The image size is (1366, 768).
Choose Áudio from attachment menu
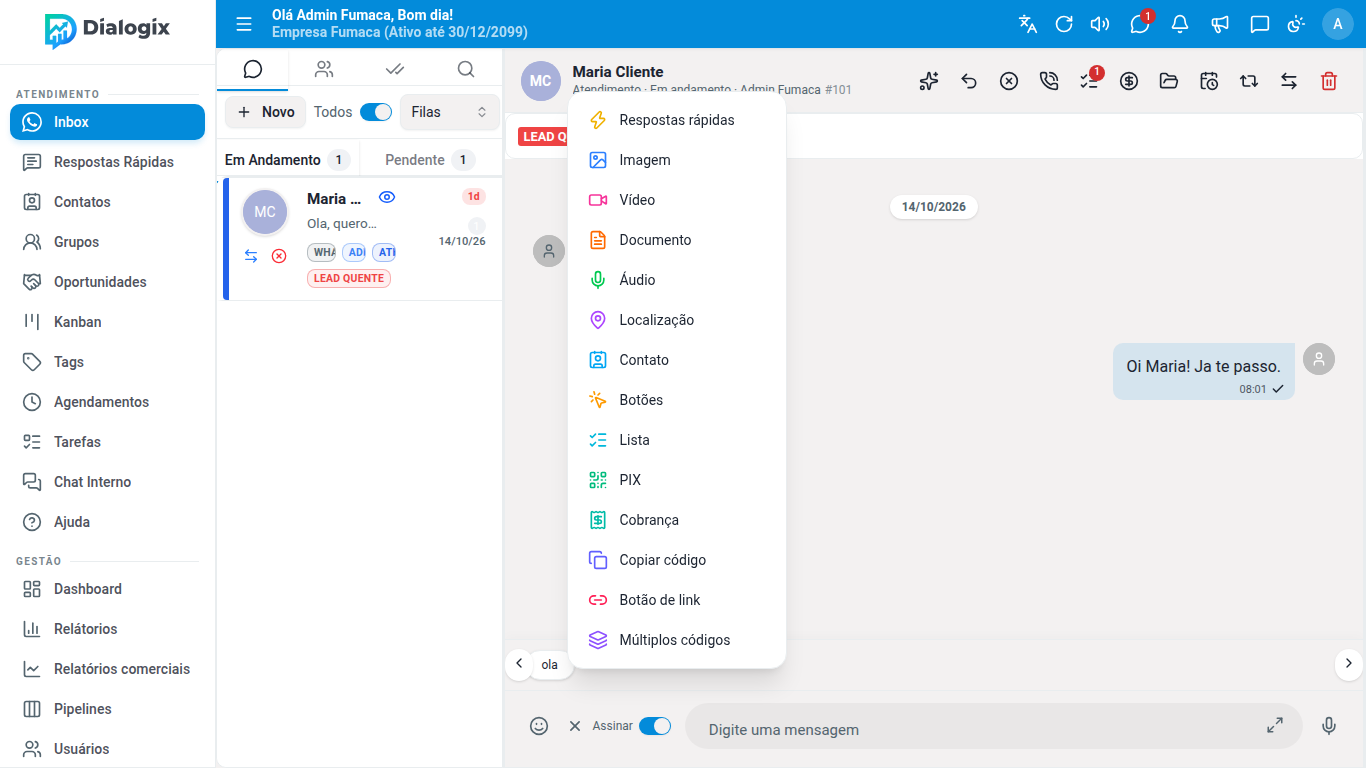click(x=677, y=280)
